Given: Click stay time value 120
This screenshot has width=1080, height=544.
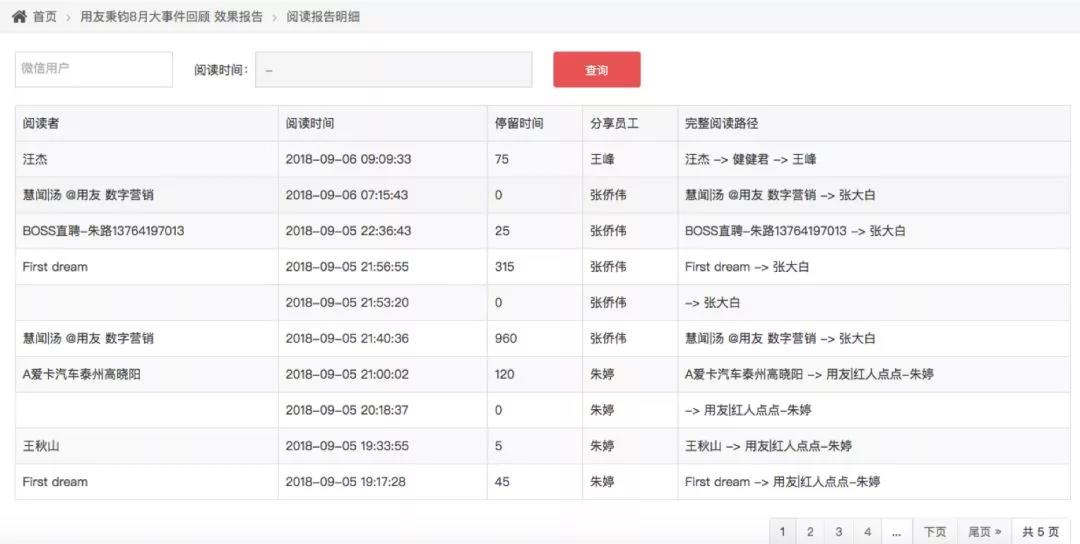Looking at the screenshot, I should tap(504, 374).
